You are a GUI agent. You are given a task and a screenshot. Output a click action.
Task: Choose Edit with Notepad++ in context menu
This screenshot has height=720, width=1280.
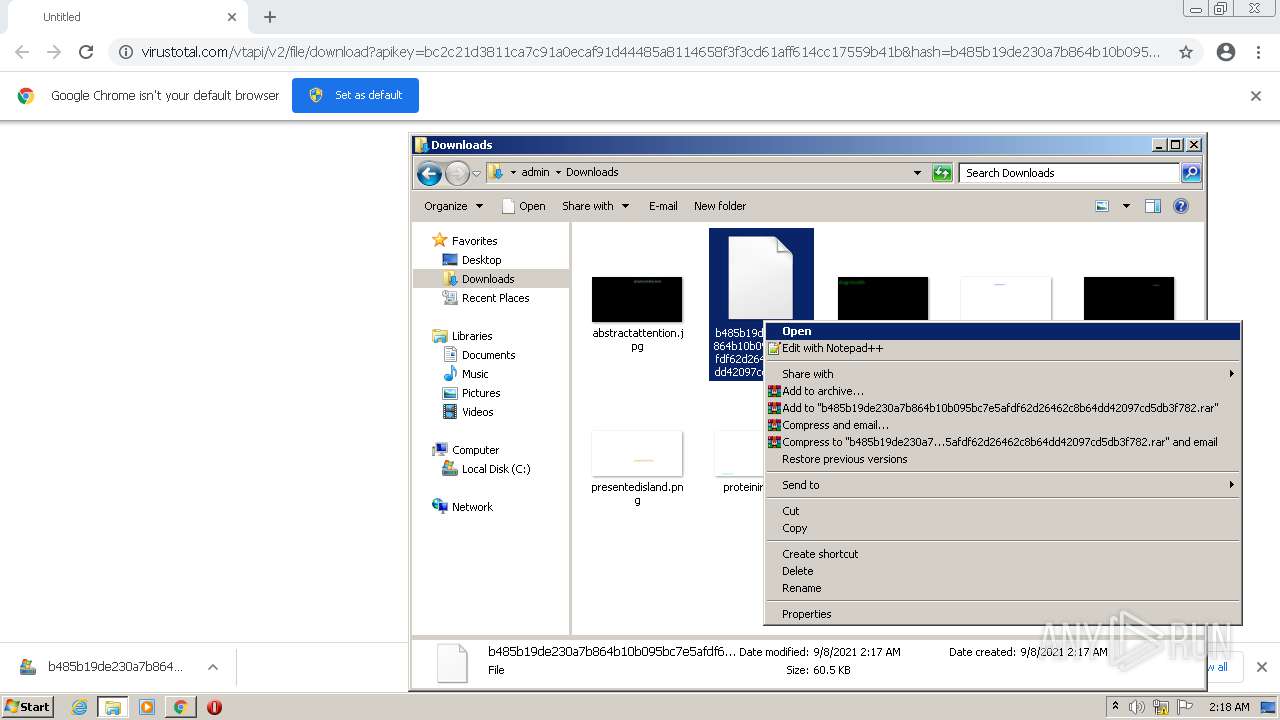point(1002,348)
